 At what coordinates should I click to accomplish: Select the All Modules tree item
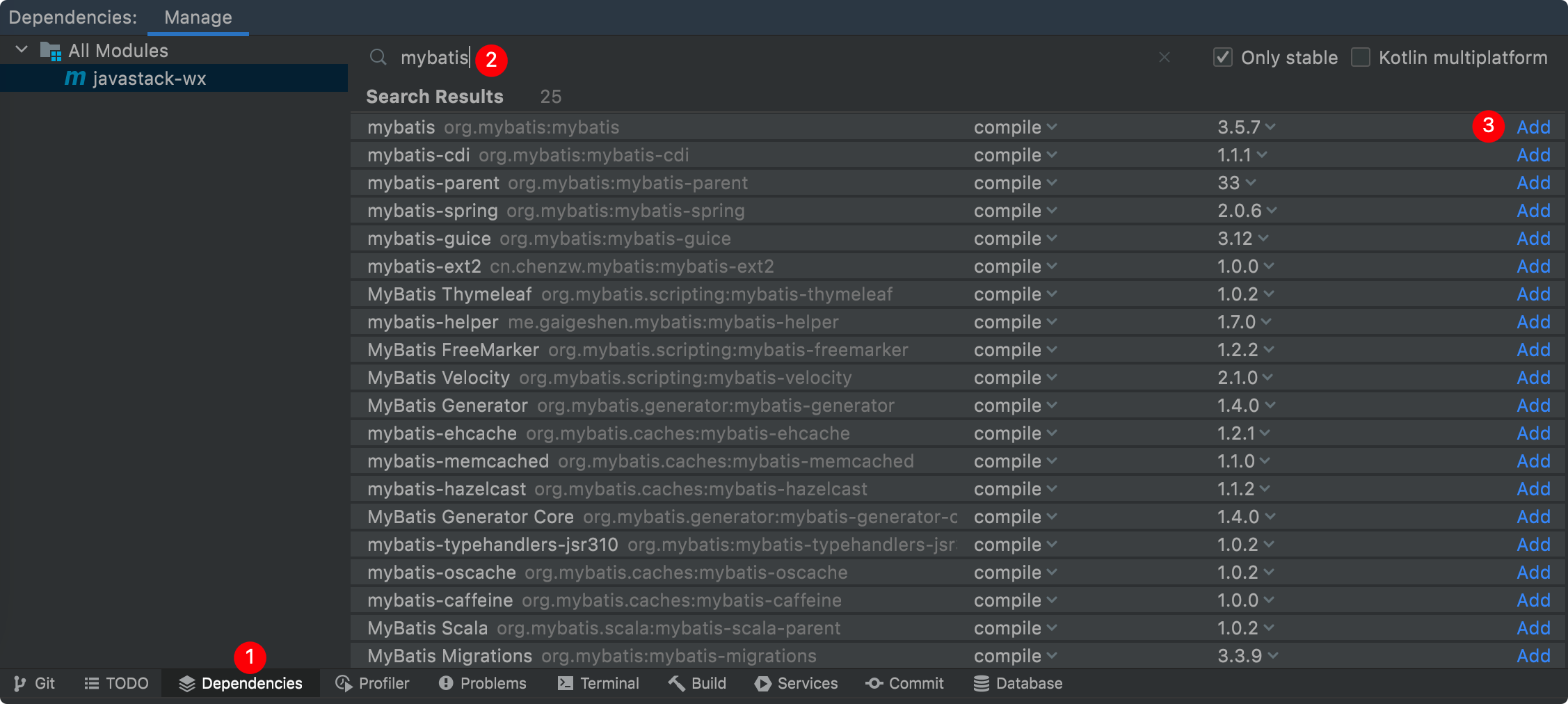[x=174, y=50]
